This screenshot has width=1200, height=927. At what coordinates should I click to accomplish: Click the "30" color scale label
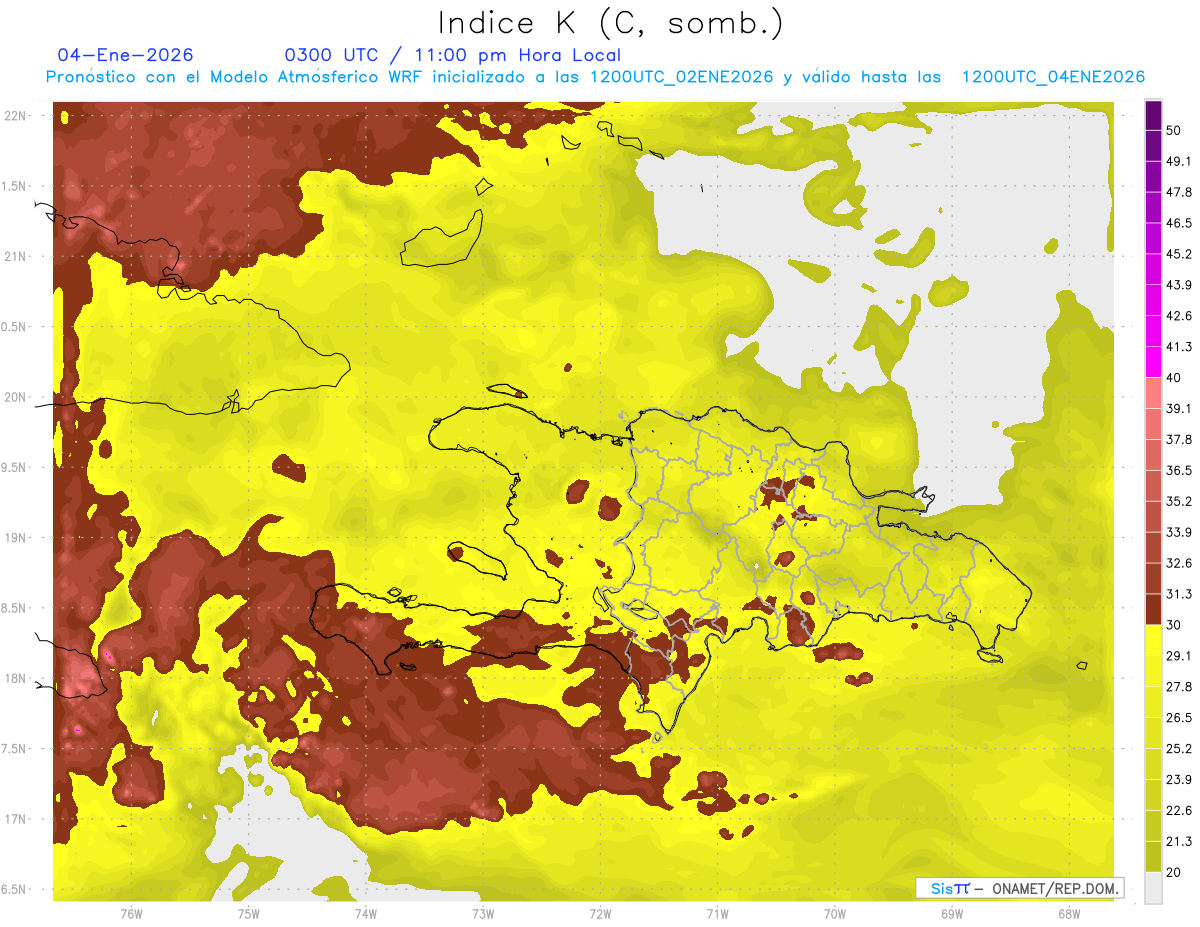pos(1175,625)
